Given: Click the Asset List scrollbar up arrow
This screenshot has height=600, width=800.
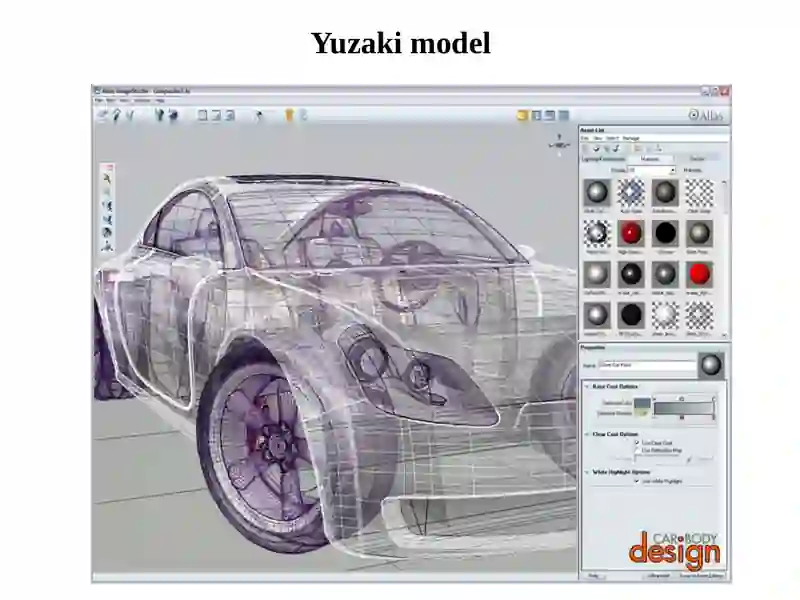Looking at the screenshot, I should pyautogui.click(x=724, y=183).
